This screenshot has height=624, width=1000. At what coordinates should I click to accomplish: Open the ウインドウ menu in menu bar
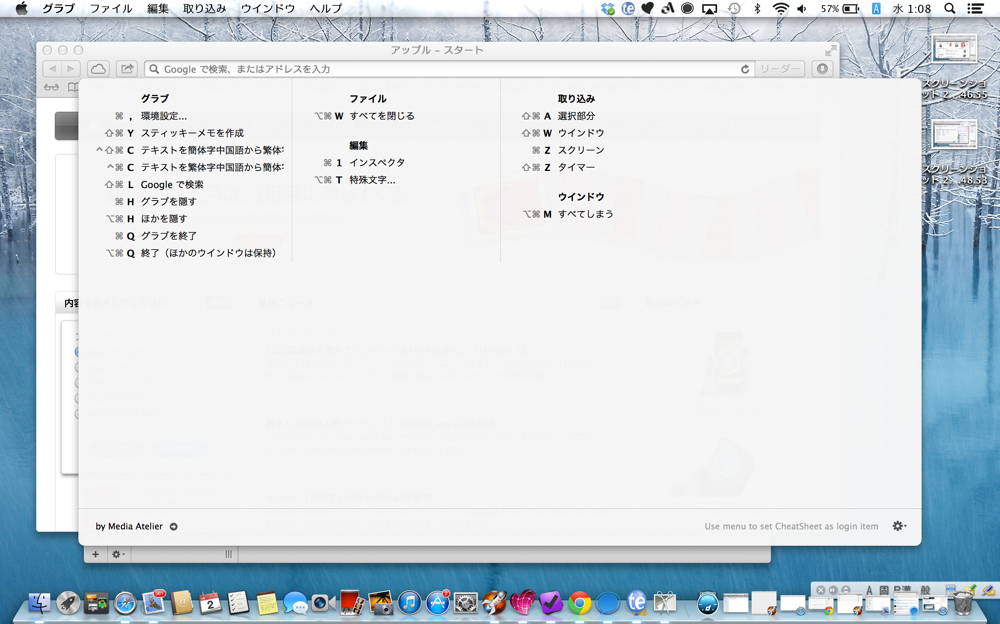[x=268, y=8]
